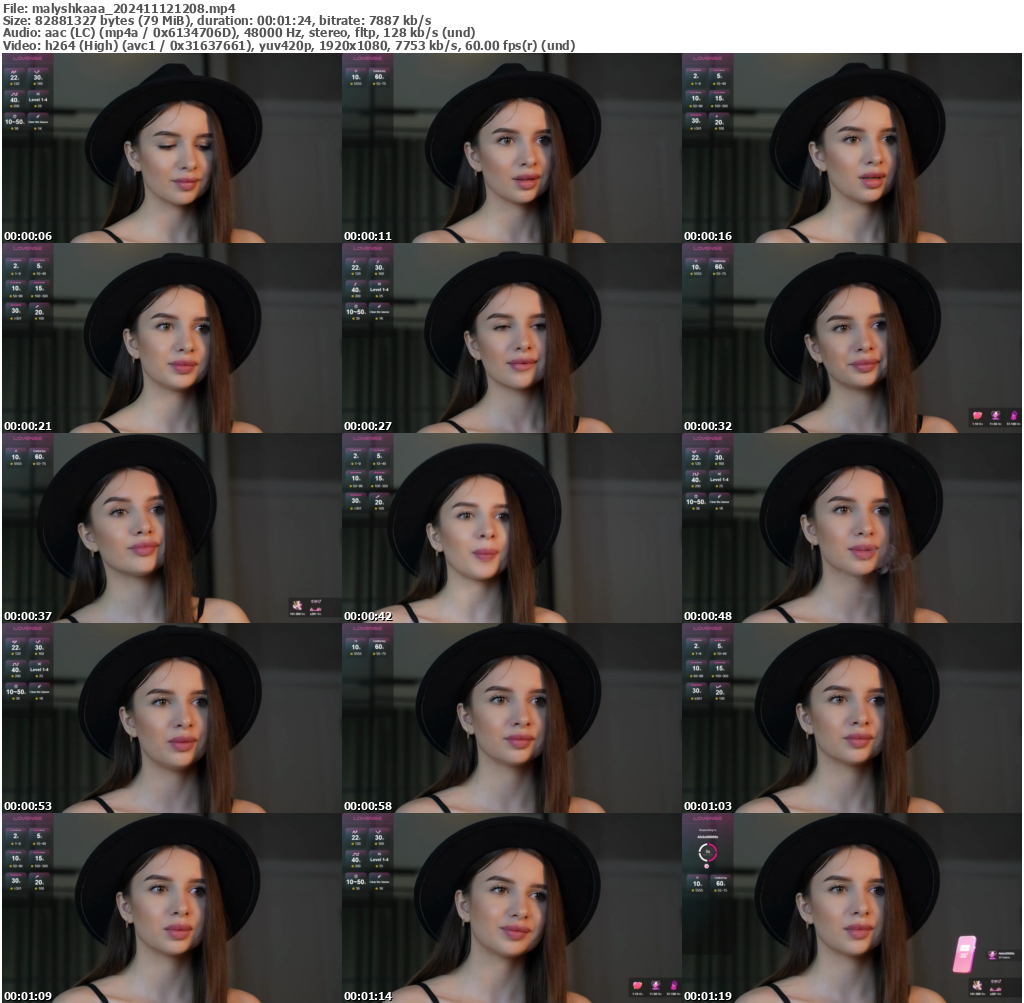Click the user tip notification in the 00:01:19 frame

tap(1000, 956)
